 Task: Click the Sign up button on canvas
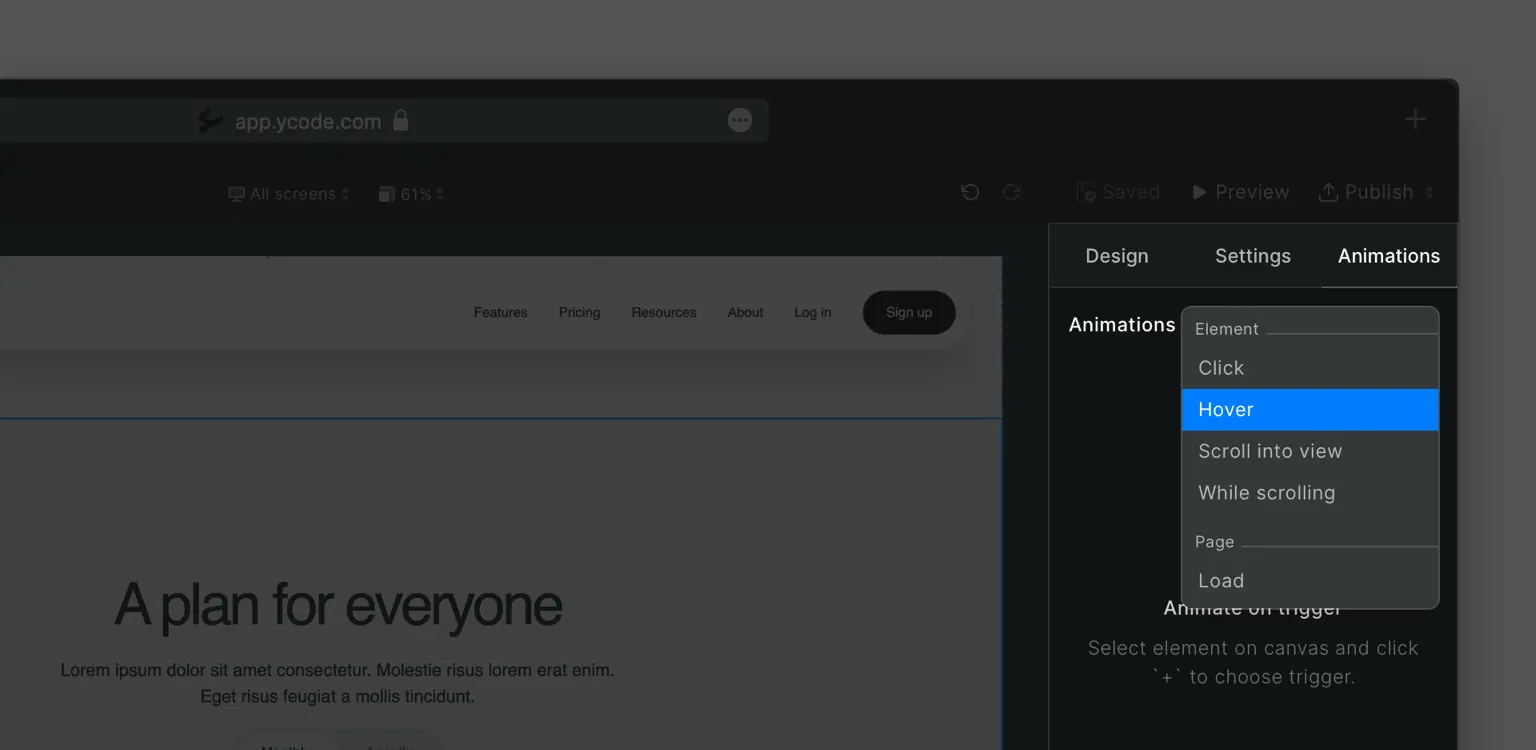[x=909, y=312]
